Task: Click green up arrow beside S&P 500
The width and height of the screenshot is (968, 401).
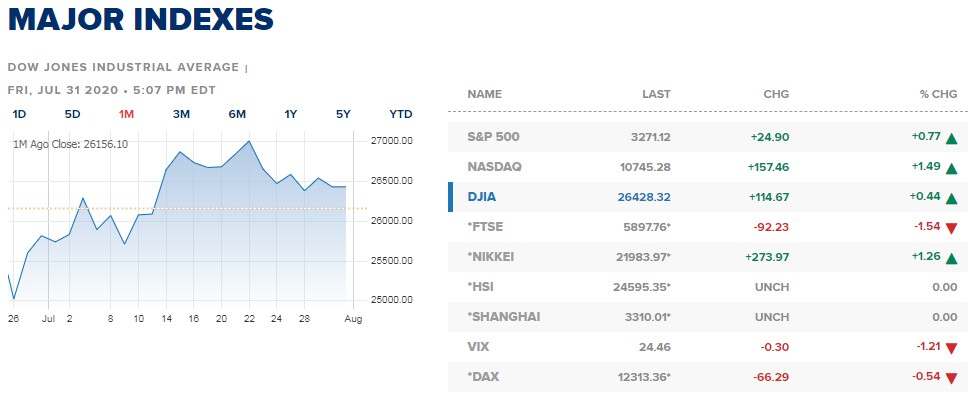Action: click(x=951, y=137)
